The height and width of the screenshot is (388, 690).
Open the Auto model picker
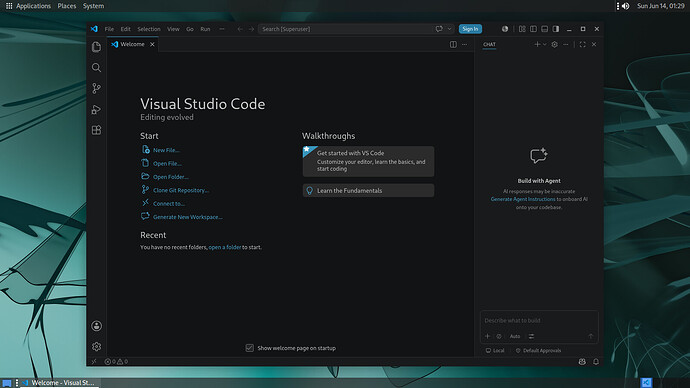pos(515,336)
